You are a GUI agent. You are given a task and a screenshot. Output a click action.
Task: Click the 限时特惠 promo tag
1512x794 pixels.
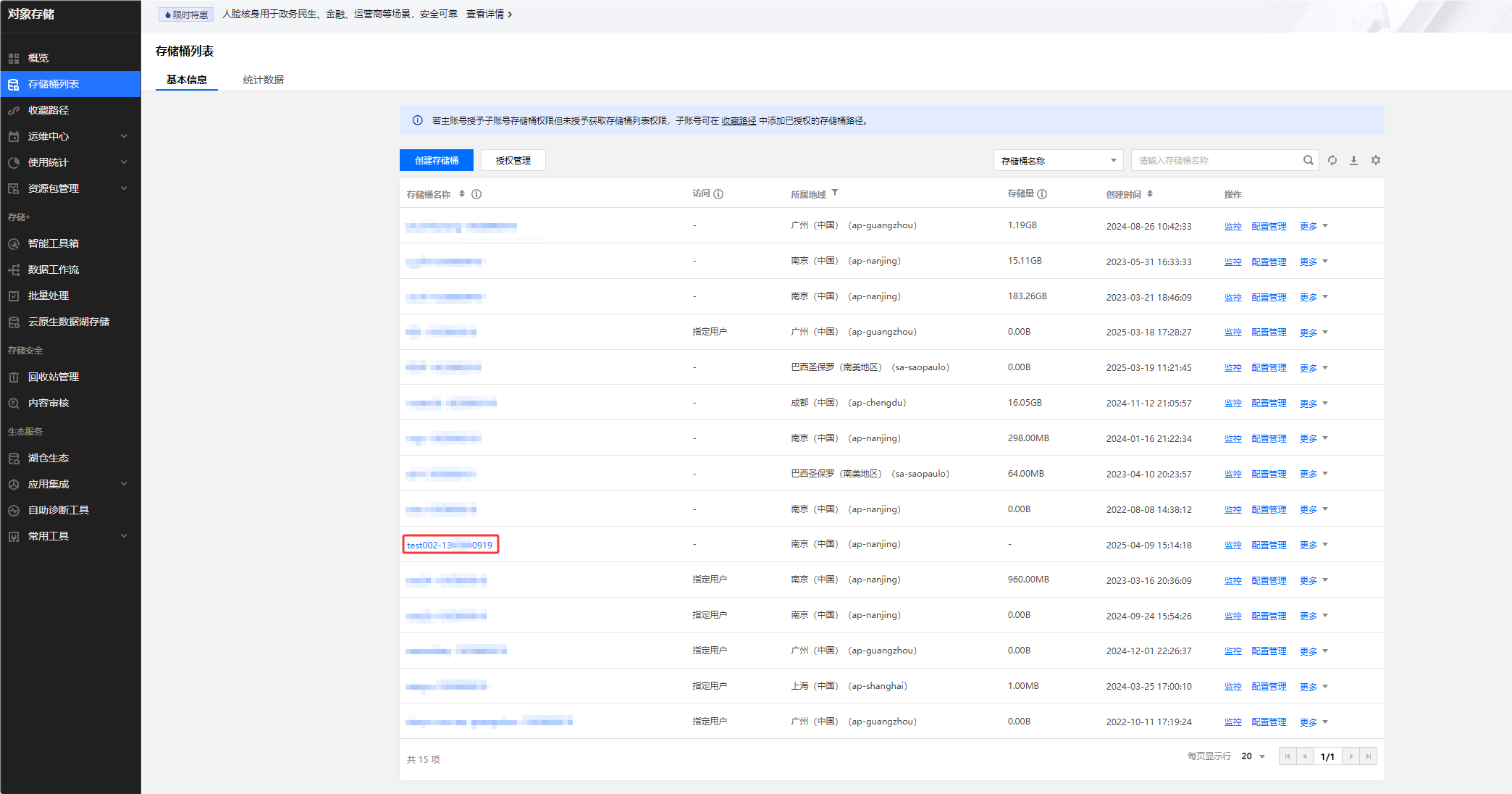186,14
